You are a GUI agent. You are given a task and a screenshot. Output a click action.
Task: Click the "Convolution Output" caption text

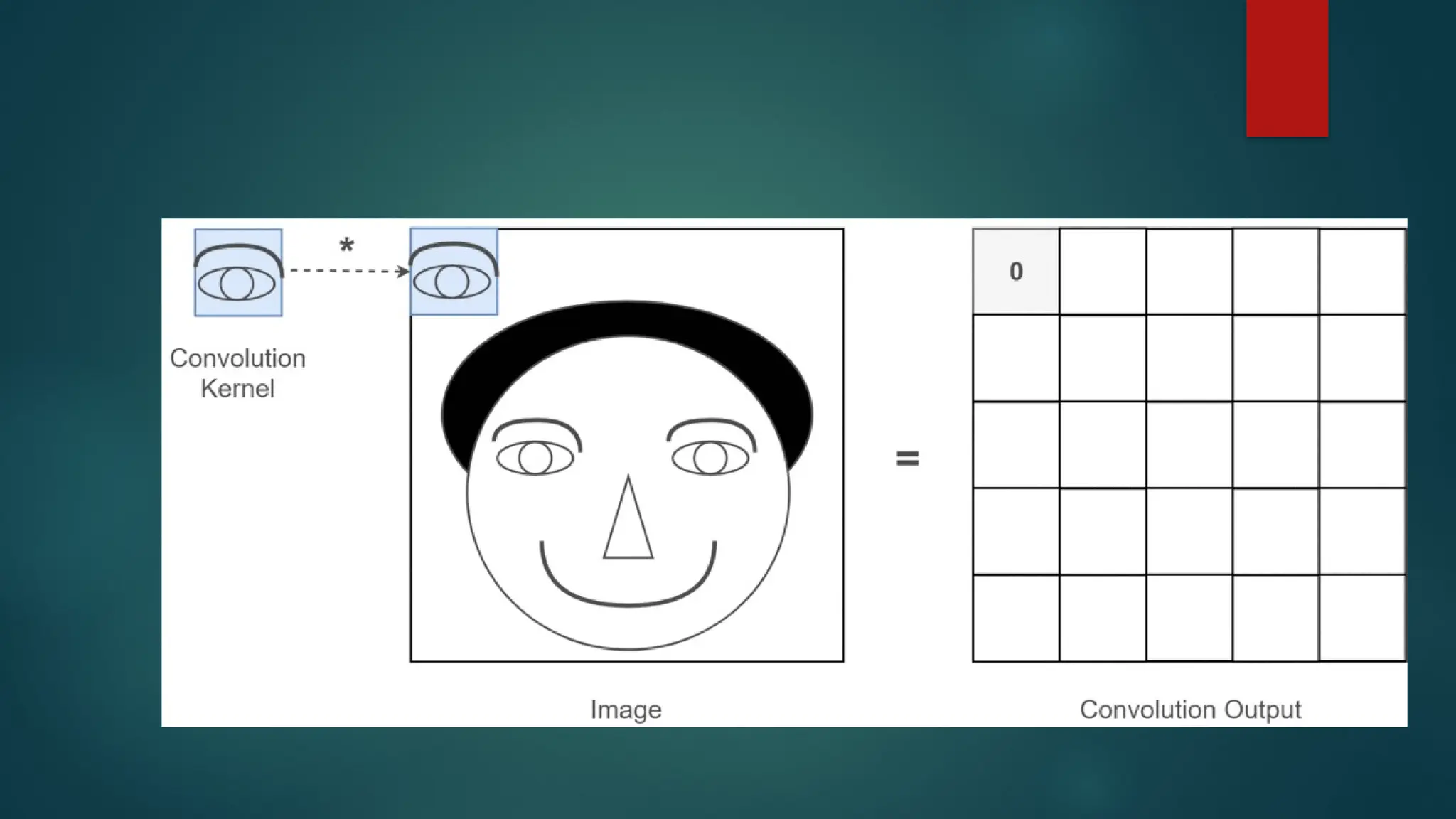coord(1190,710)
